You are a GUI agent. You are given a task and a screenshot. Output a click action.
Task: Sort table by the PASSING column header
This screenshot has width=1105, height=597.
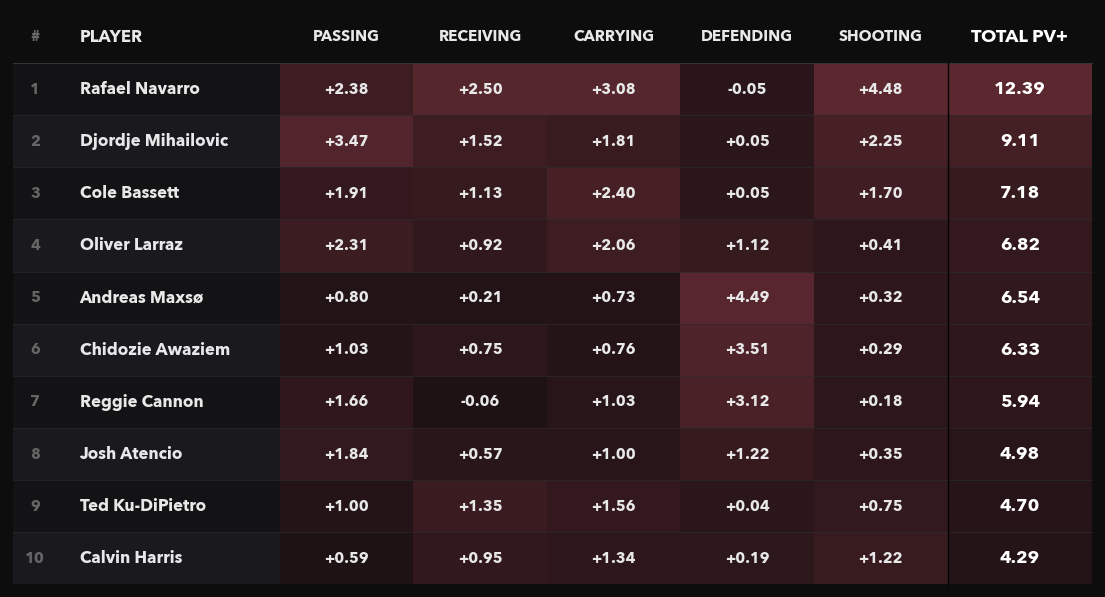tap(346, 36)
